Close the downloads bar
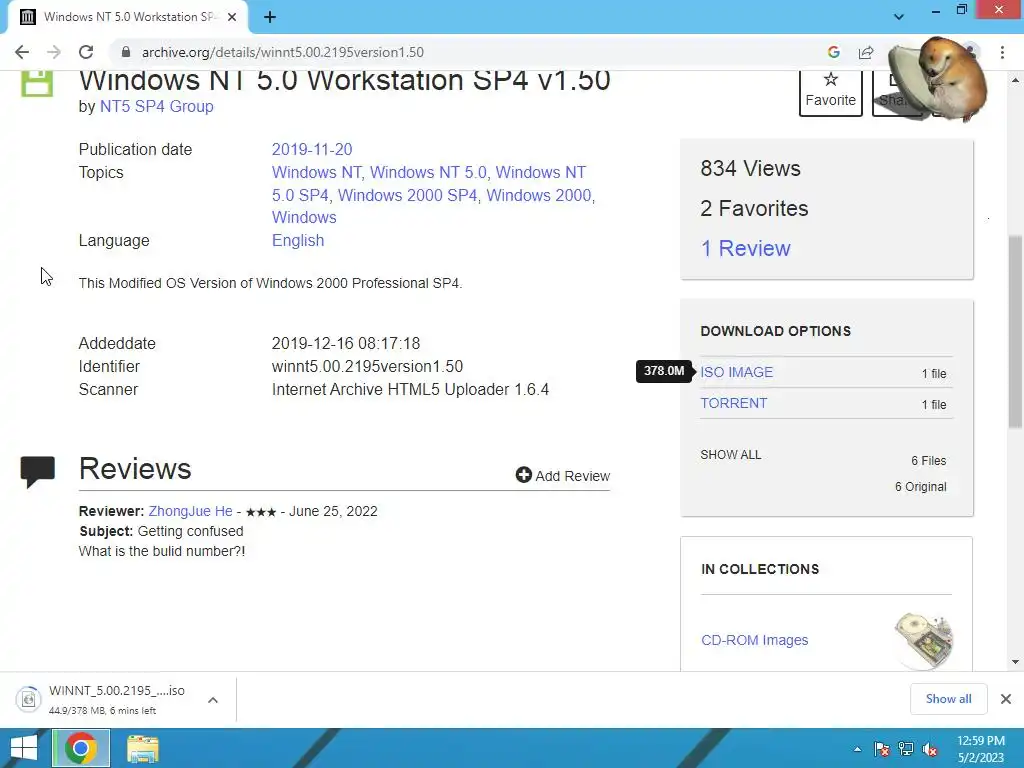The image size is (1024, 768). click(1006, 699)
